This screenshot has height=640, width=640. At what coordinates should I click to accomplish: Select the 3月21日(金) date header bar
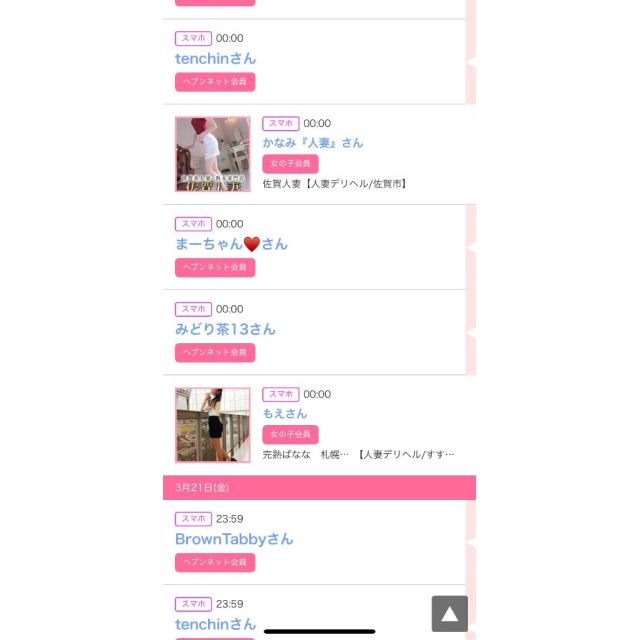tap(319, 487)
